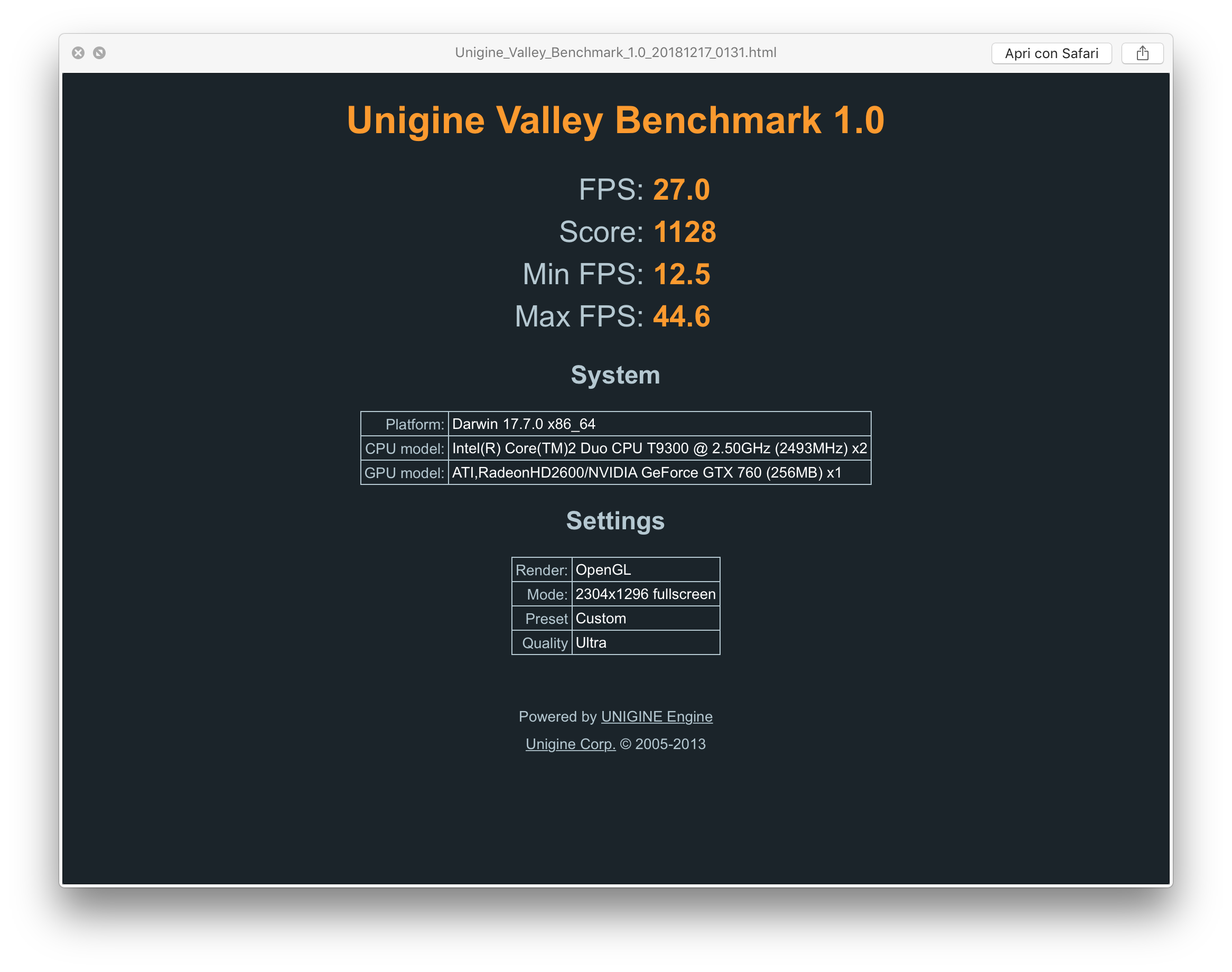Select the OpenGL render value
1232x972 pixels.
tap(646, 569)
